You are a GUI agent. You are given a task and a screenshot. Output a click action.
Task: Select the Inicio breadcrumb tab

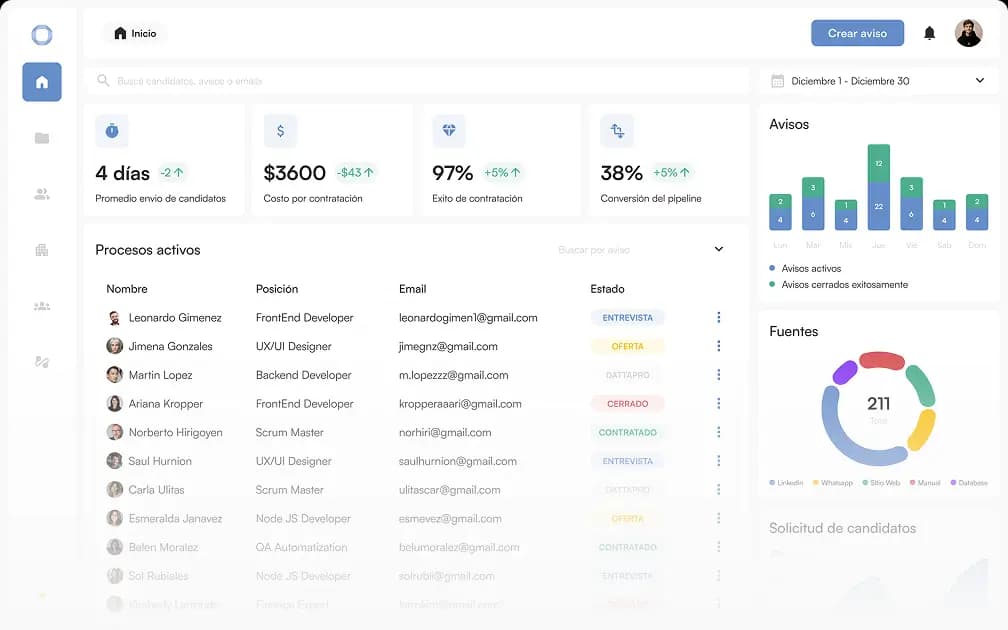click(x=133, y=32)
